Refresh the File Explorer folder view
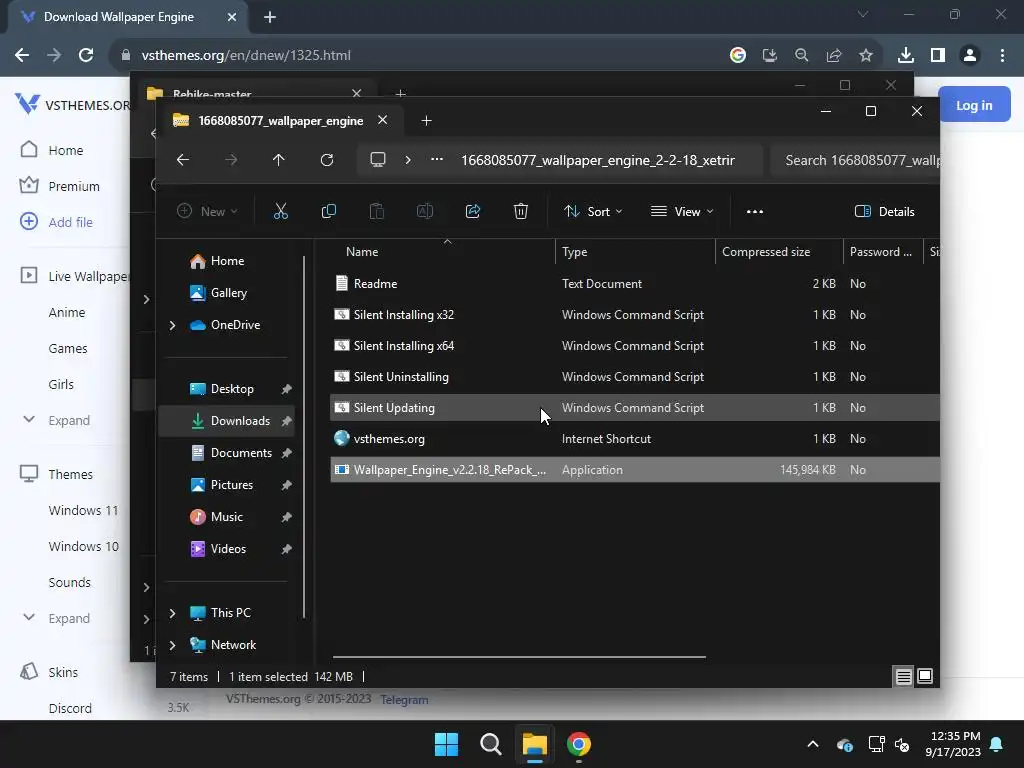1024x768 pixels. 327,160
